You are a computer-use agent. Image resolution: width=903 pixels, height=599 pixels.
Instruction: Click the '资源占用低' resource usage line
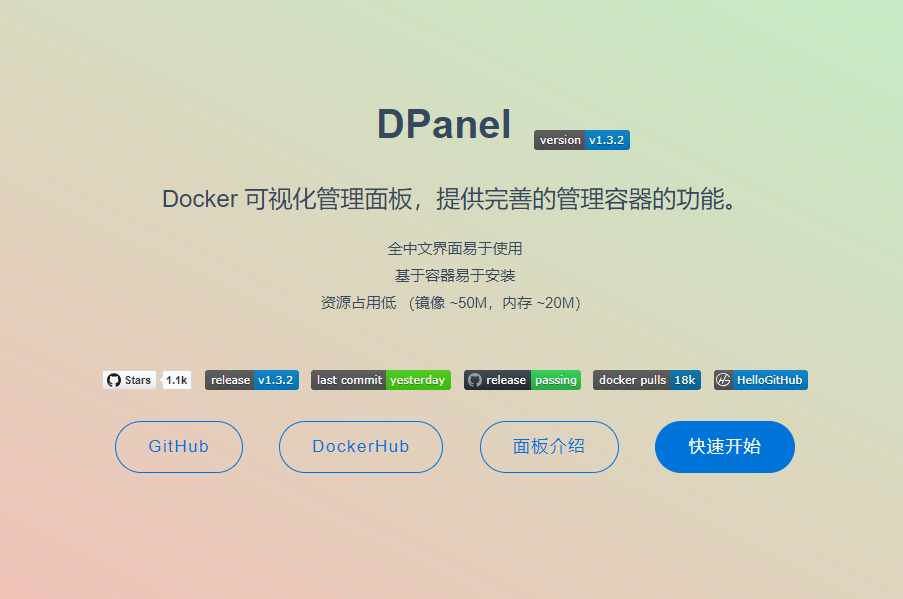[x=451, y=303]
